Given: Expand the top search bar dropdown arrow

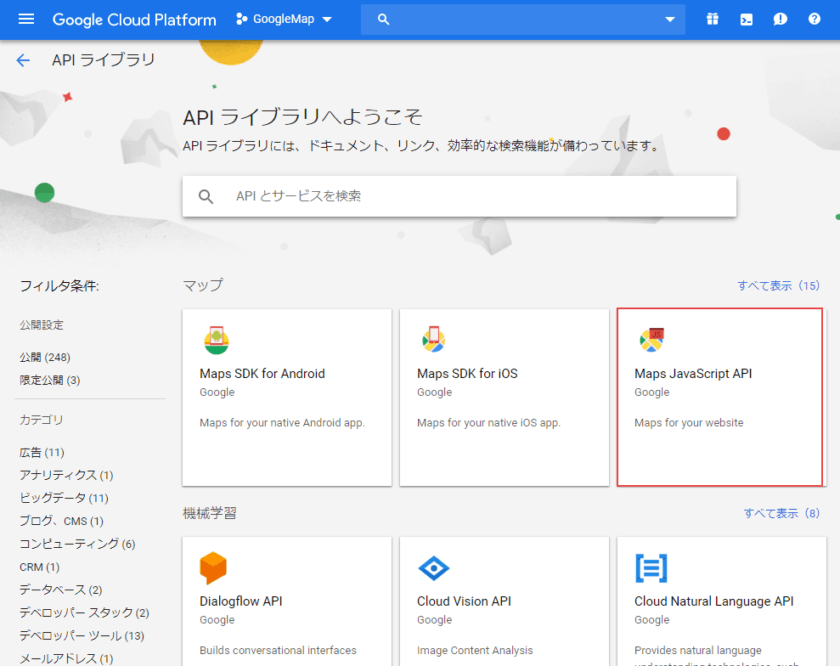Looking at the screenshot, I should coord(670,19).
